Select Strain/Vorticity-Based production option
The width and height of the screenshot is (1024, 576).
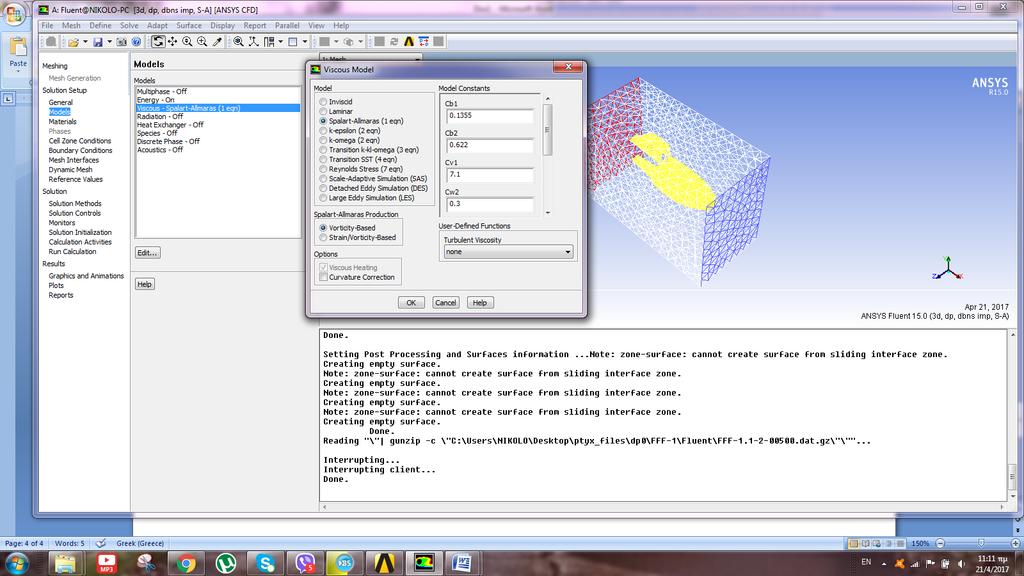click(x=323, y=238)
